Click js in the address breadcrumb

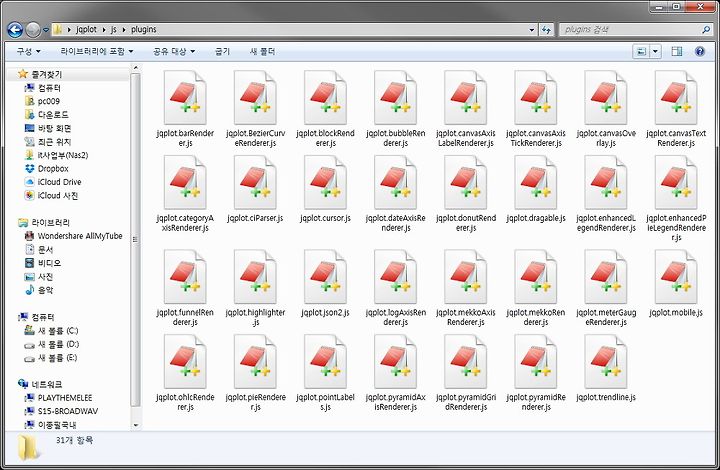coord(113,29)
